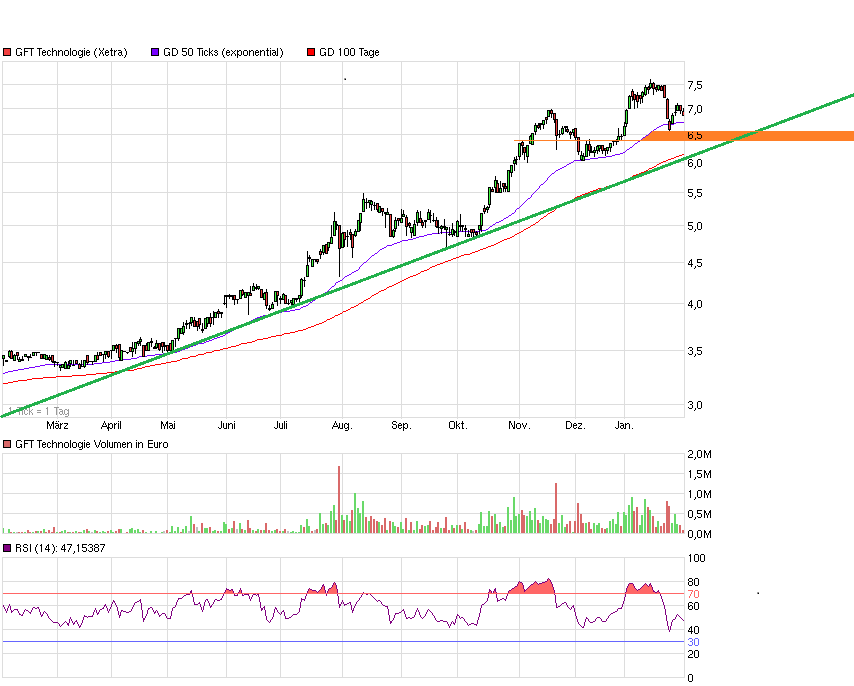The width and height of the screenshot is (854, 686).
Task: Click the purple RSI legend square
Action: click(x=8, y=548)
